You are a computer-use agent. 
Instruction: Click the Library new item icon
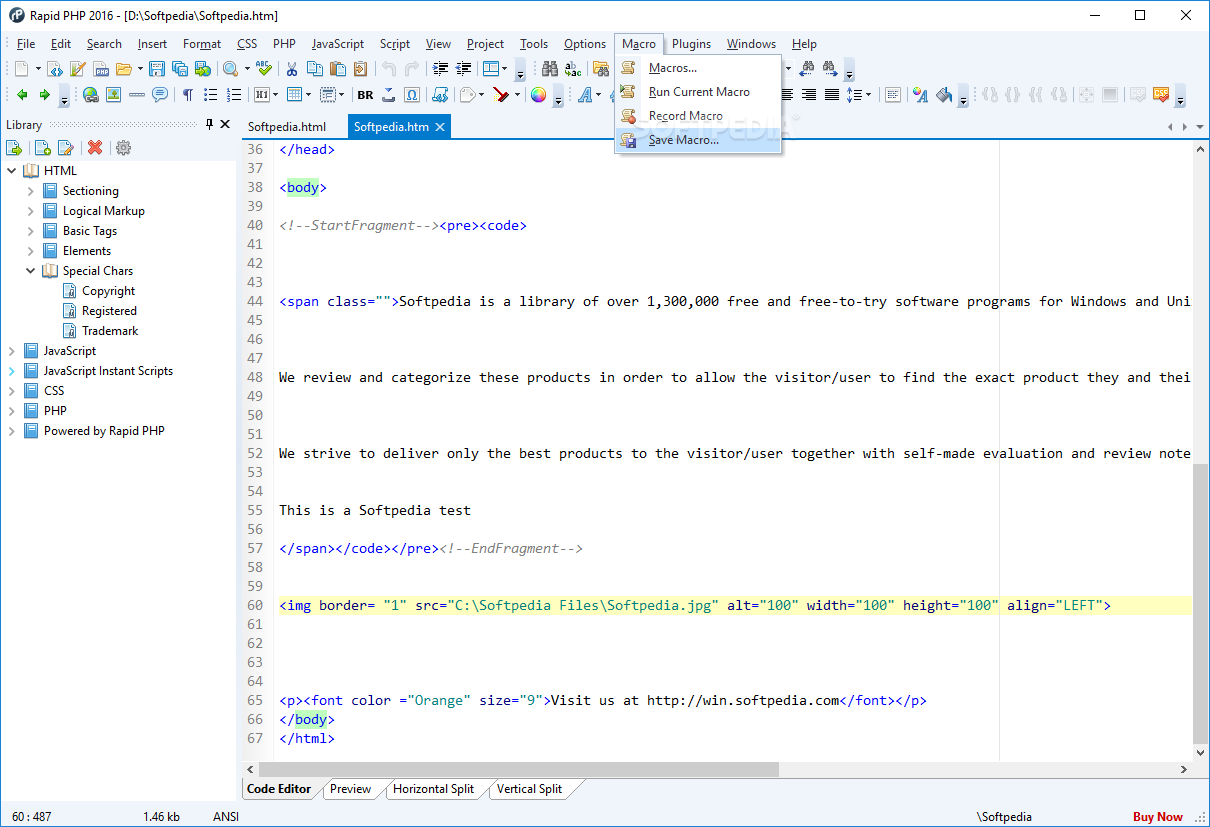point(43,148)
